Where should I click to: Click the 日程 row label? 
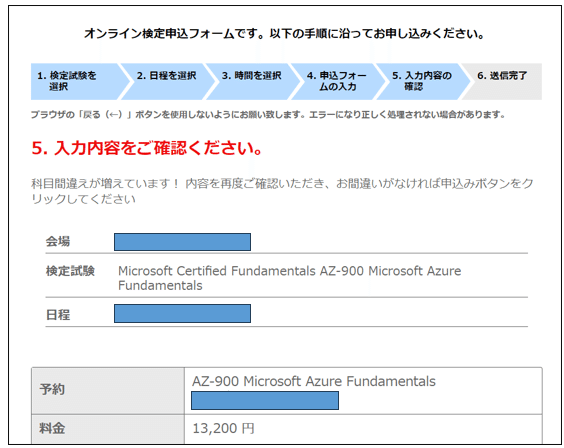tap(58, 315)
